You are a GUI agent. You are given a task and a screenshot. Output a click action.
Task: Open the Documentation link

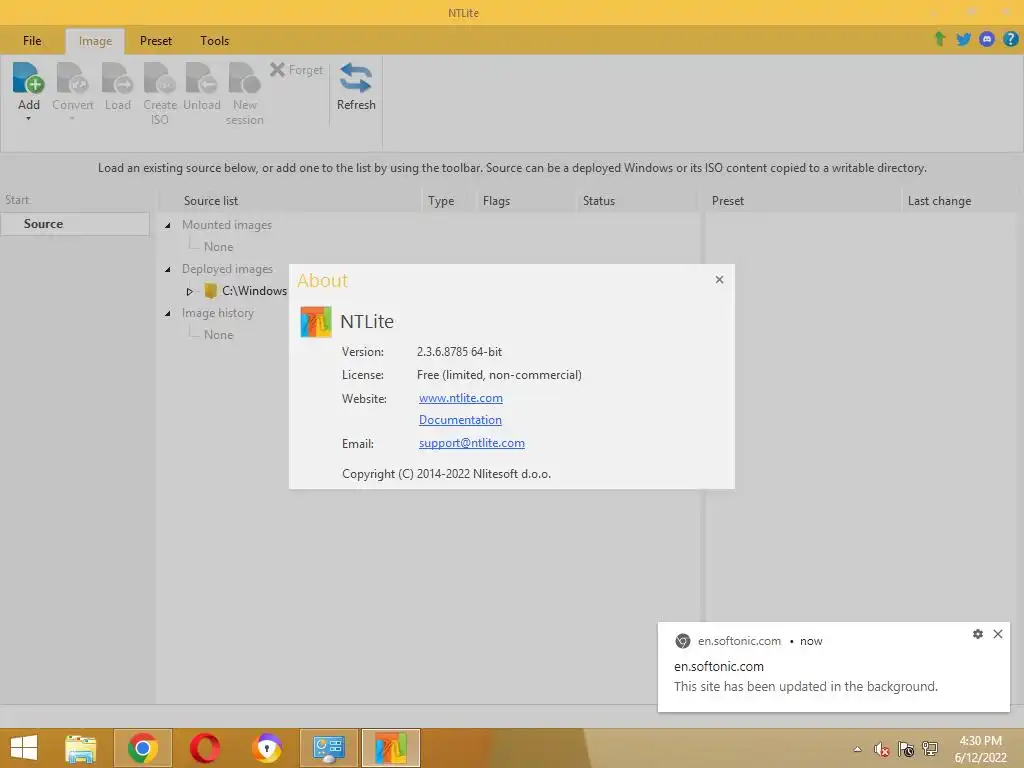pos(460,420)
